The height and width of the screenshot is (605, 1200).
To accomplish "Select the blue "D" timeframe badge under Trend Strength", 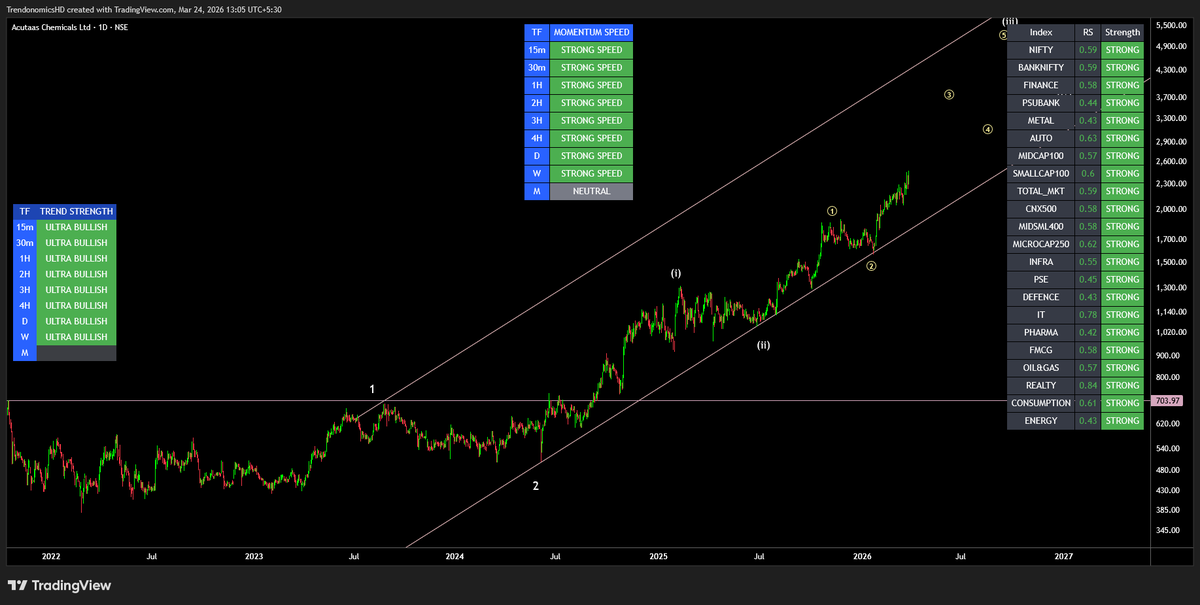I will [25, 321].
